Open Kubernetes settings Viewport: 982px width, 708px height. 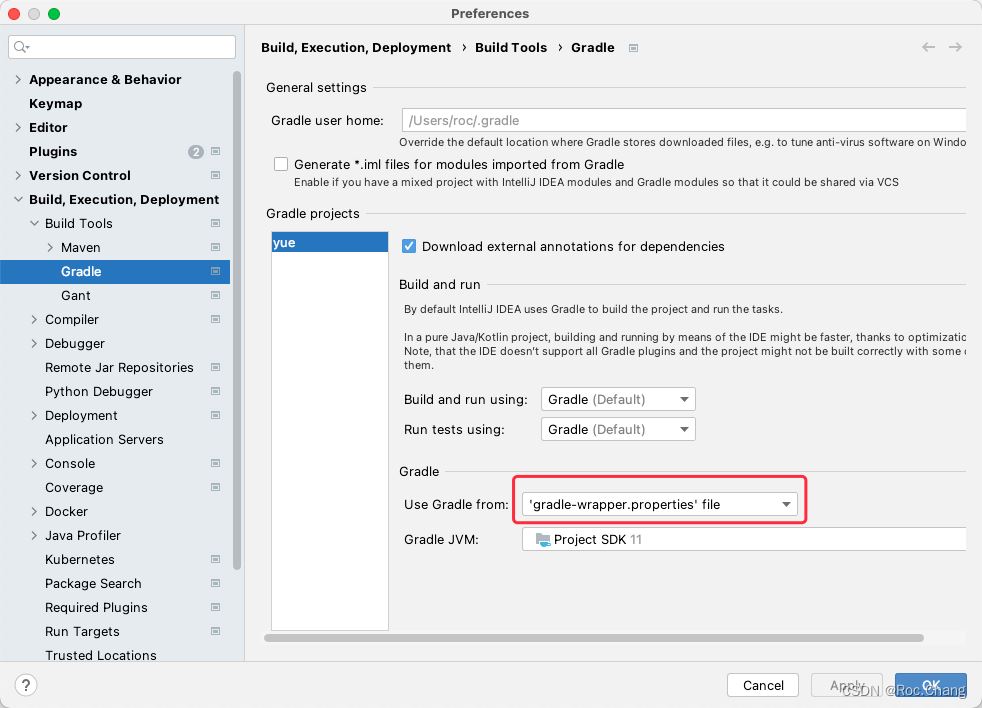pyautogui.click(x=80, y=559)
